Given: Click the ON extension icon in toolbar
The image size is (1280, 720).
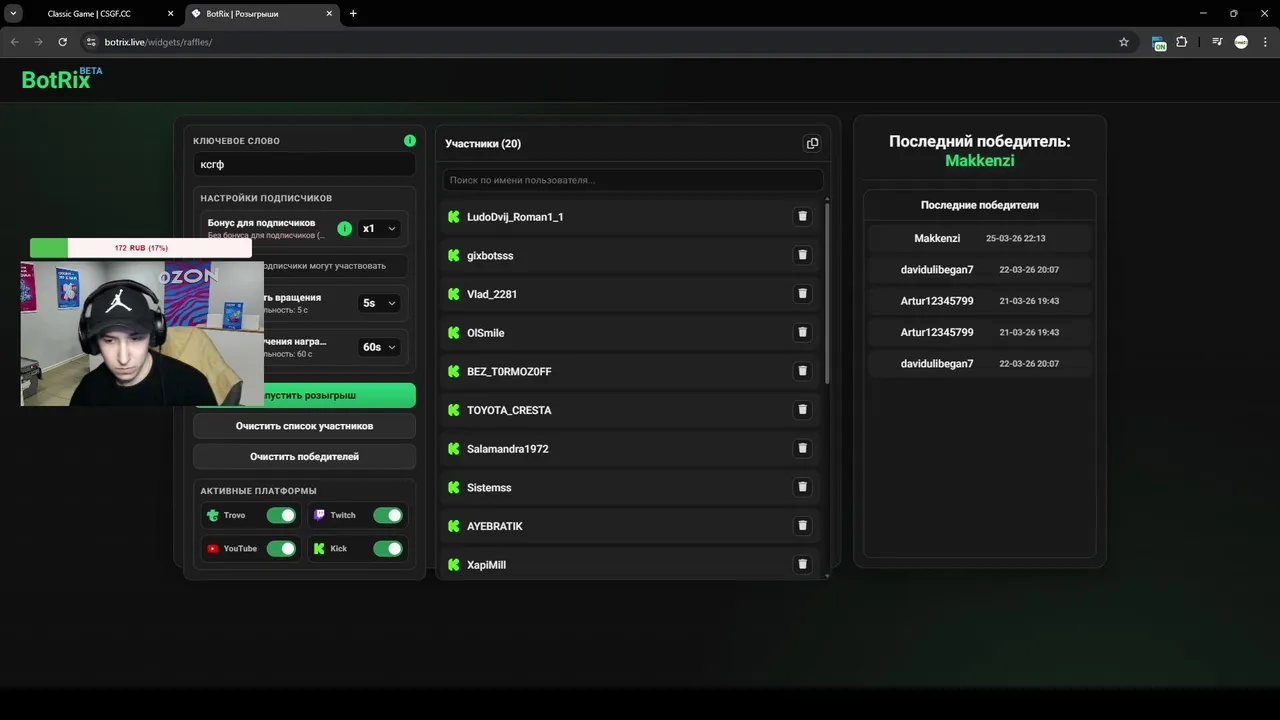Looking at the screenshot, I should 1159,43.
